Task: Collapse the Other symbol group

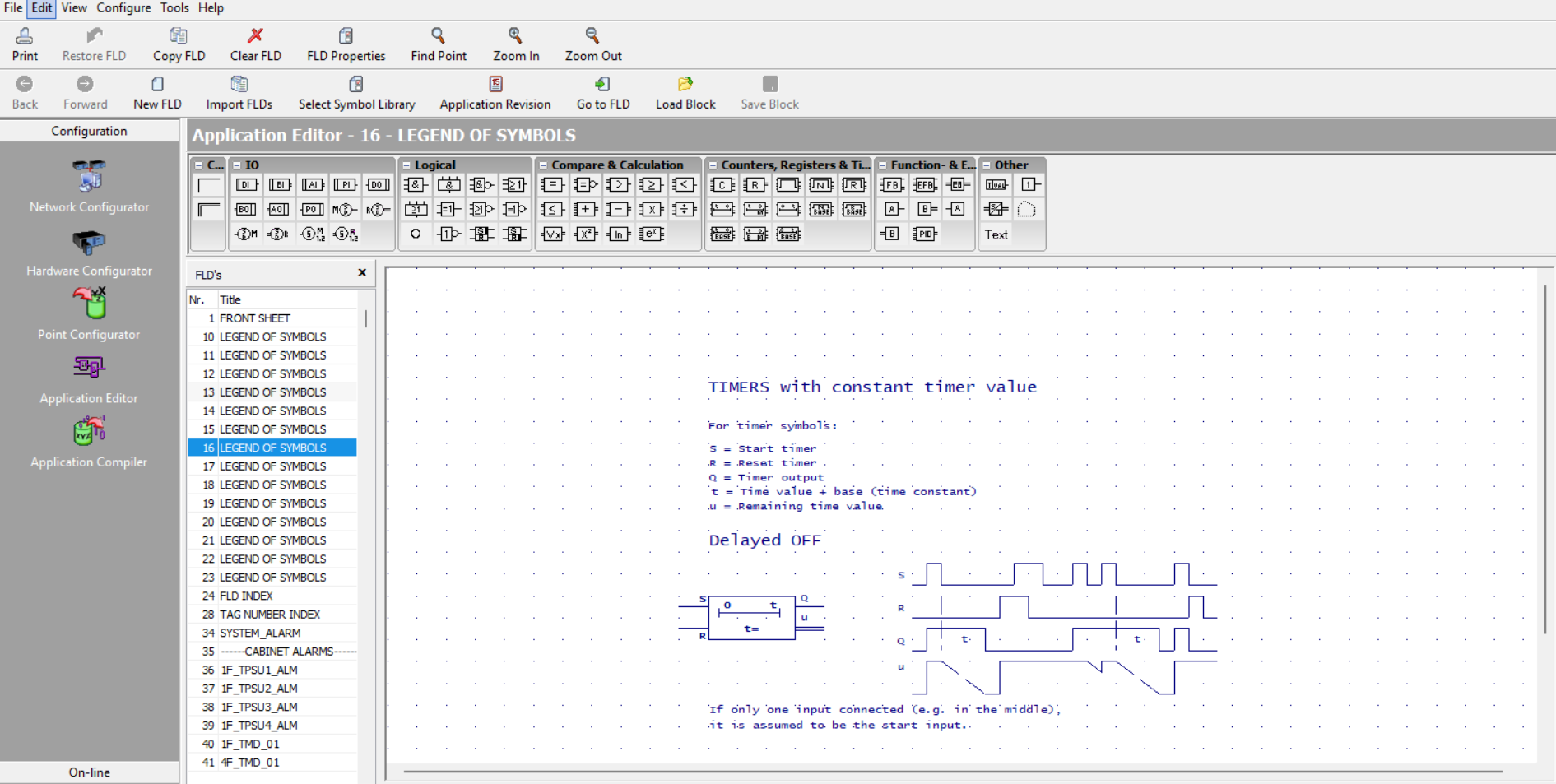Action: tap(986, 165)
